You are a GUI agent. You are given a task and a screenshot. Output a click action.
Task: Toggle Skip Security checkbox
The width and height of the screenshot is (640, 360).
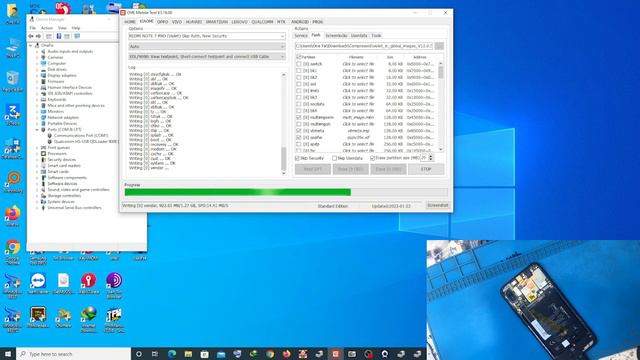click(298, 158)
